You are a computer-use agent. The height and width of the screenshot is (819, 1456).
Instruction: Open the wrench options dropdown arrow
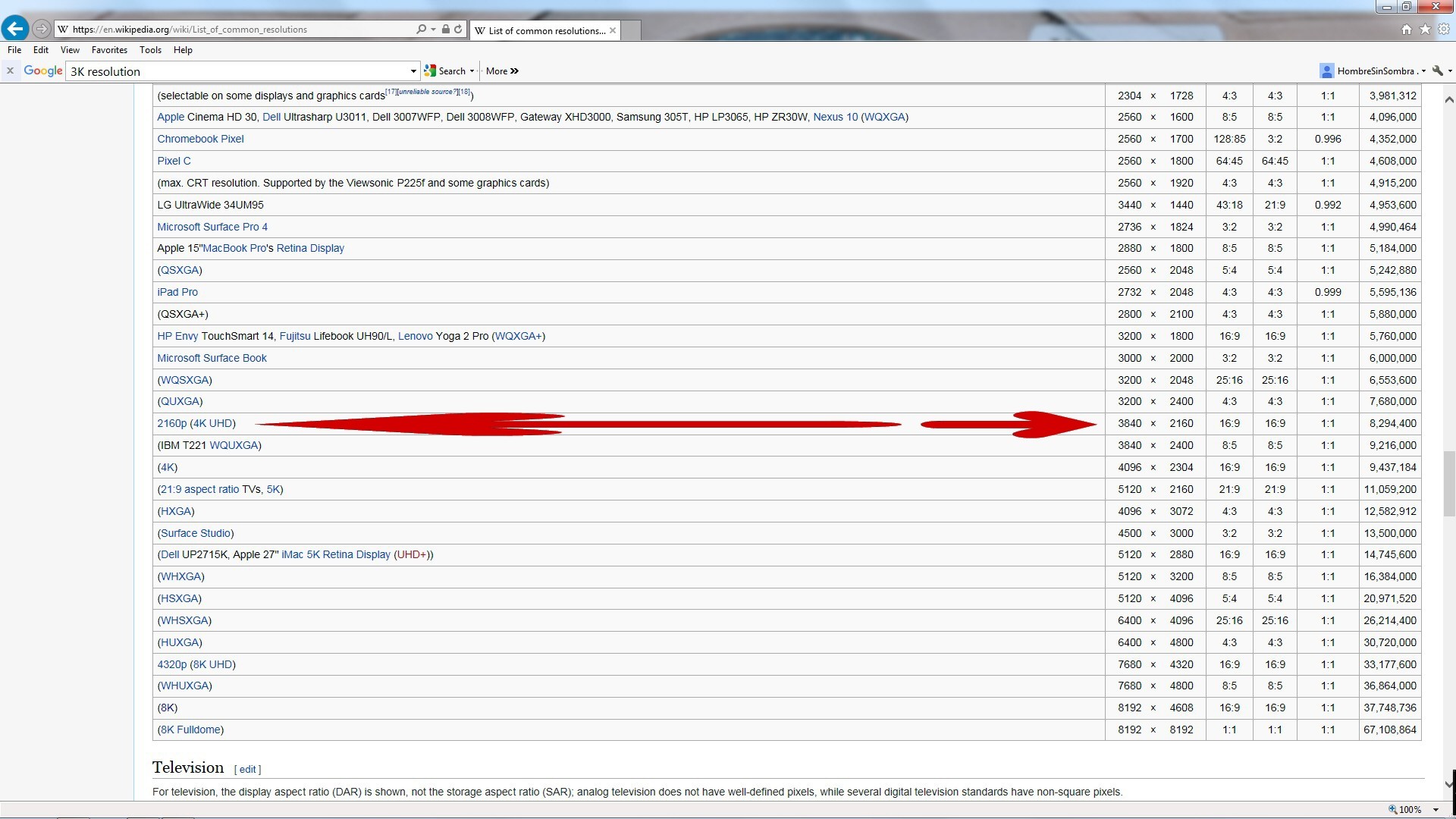[1450, 71]
